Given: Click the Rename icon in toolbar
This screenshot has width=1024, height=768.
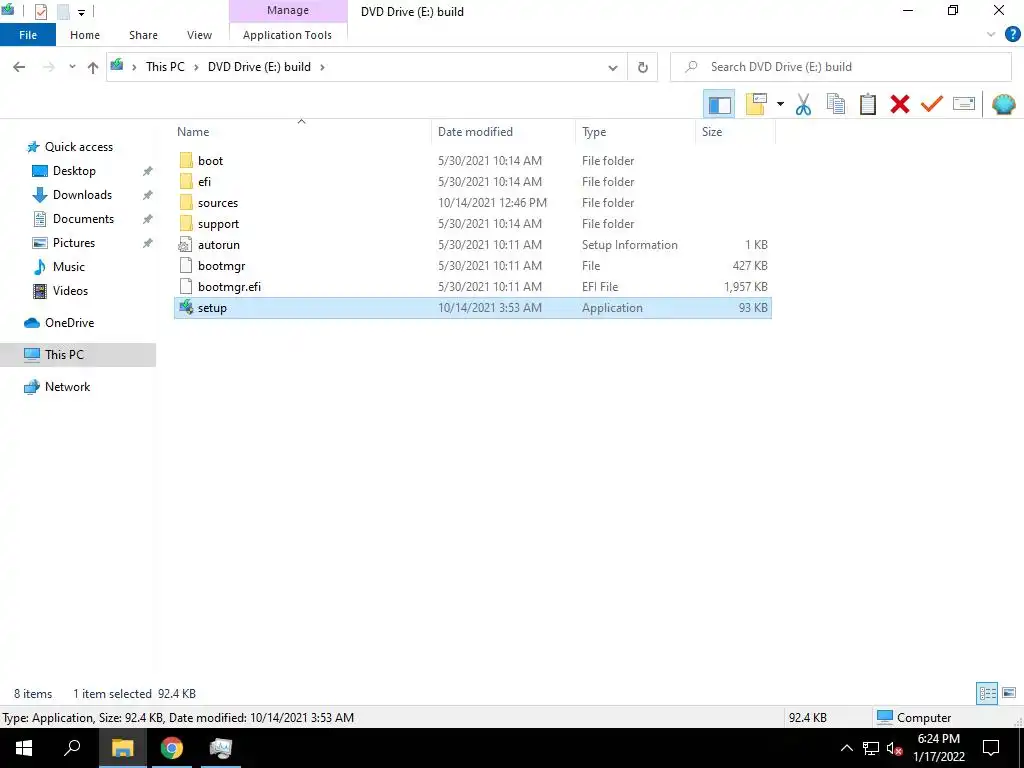Looking at the screenshot, I should [x=964, y=104].
